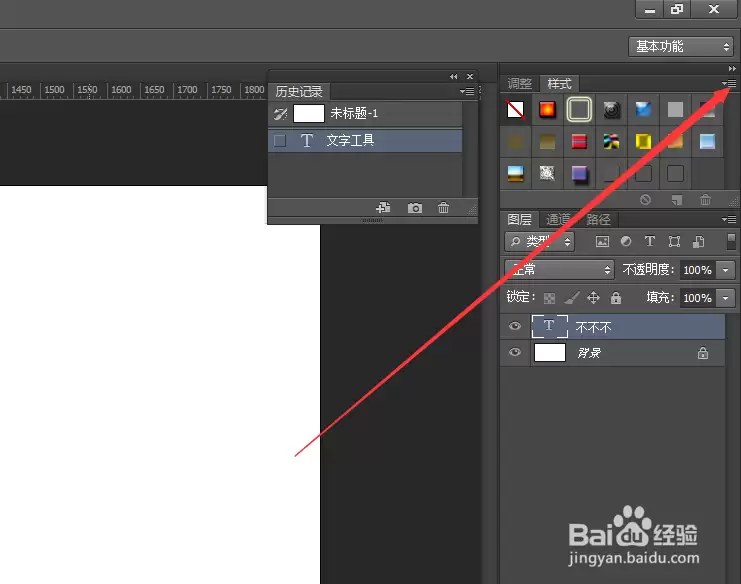
Task: Click the 背景 layer thumbnail
Action: pyautogui.click(x=550, y=352)
